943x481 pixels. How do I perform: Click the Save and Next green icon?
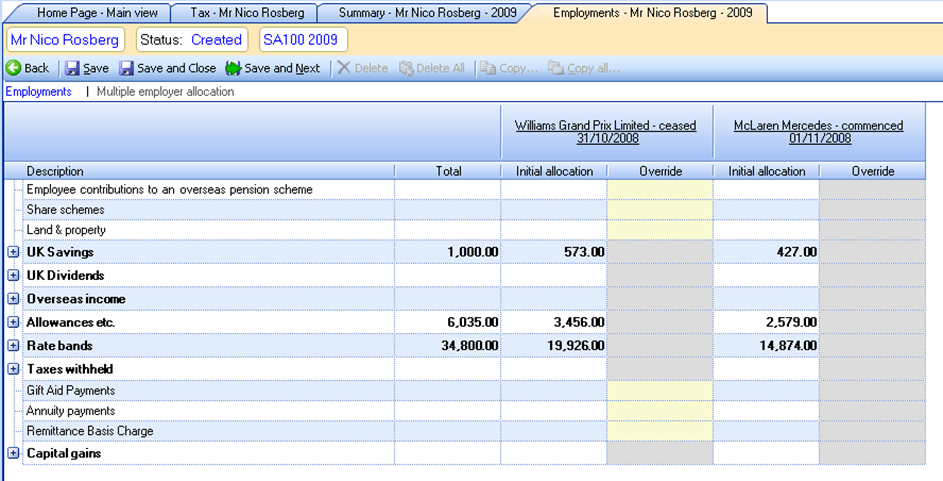(x=233, y=69)
